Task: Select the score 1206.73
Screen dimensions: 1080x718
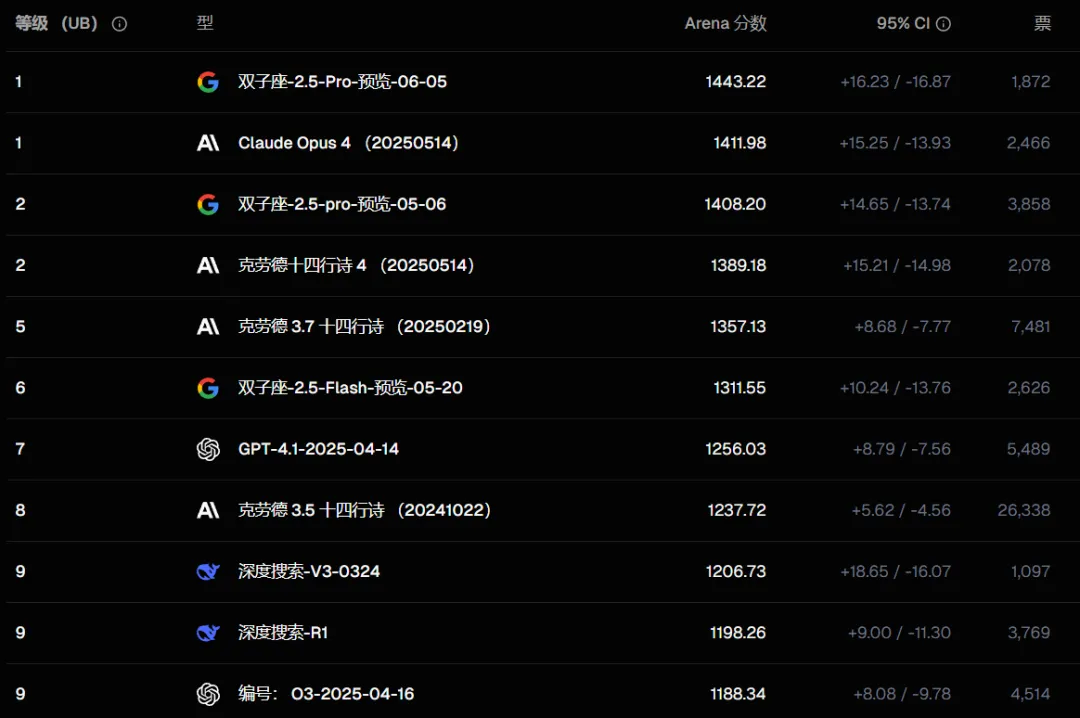Action: click(x=736, y=571)
